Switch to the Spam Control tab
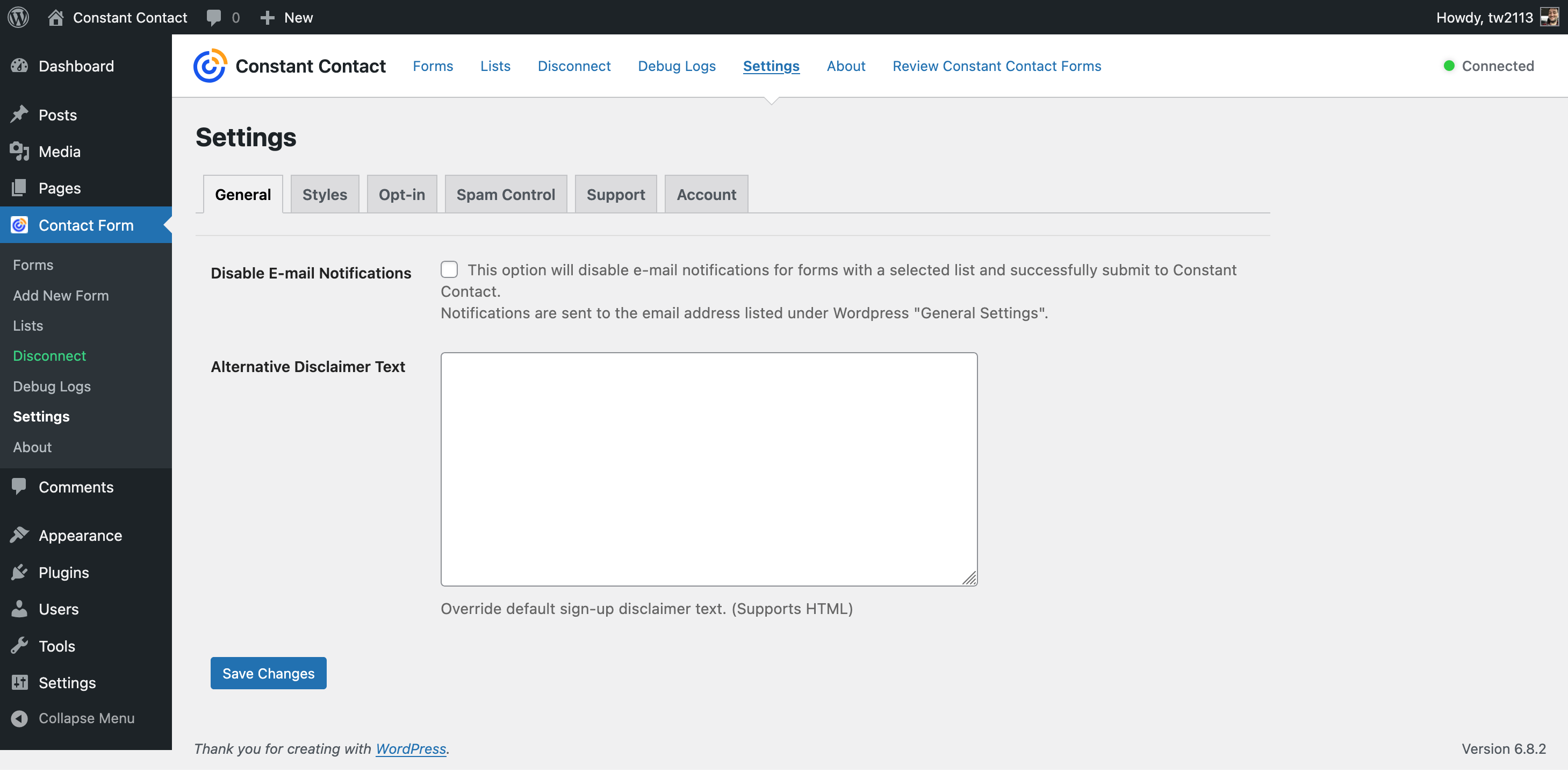 click(505, 194)
